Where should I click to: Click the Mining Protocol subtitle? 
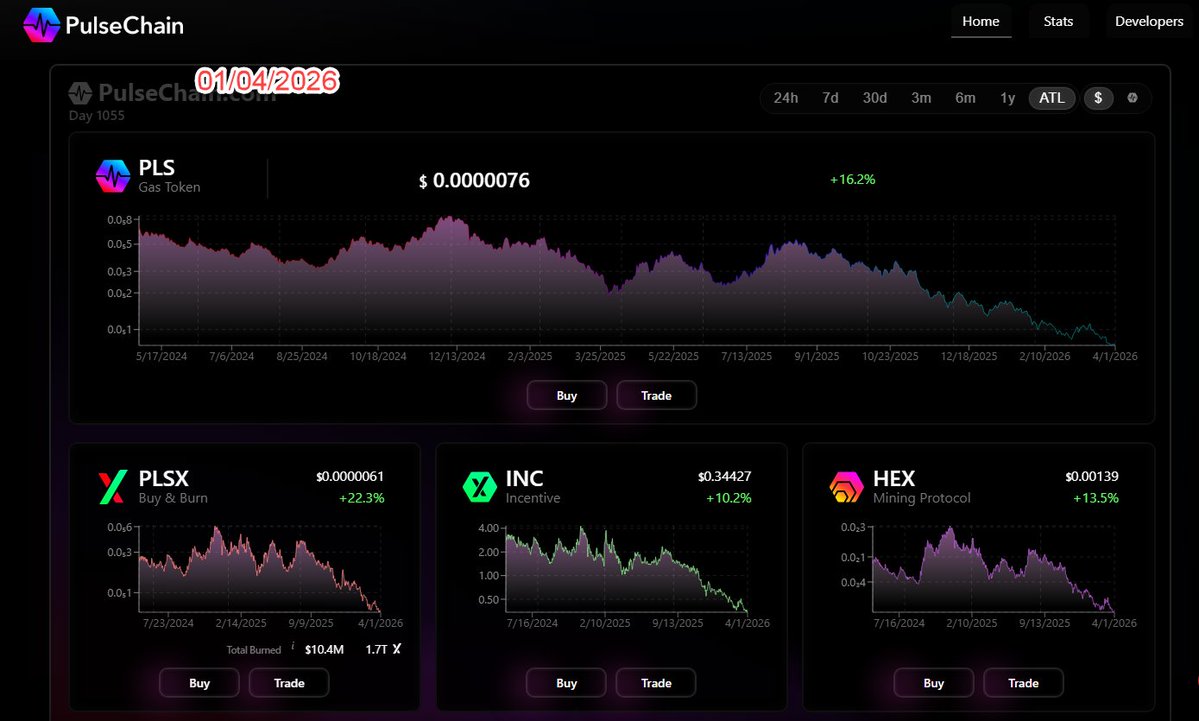coord(921,498)
